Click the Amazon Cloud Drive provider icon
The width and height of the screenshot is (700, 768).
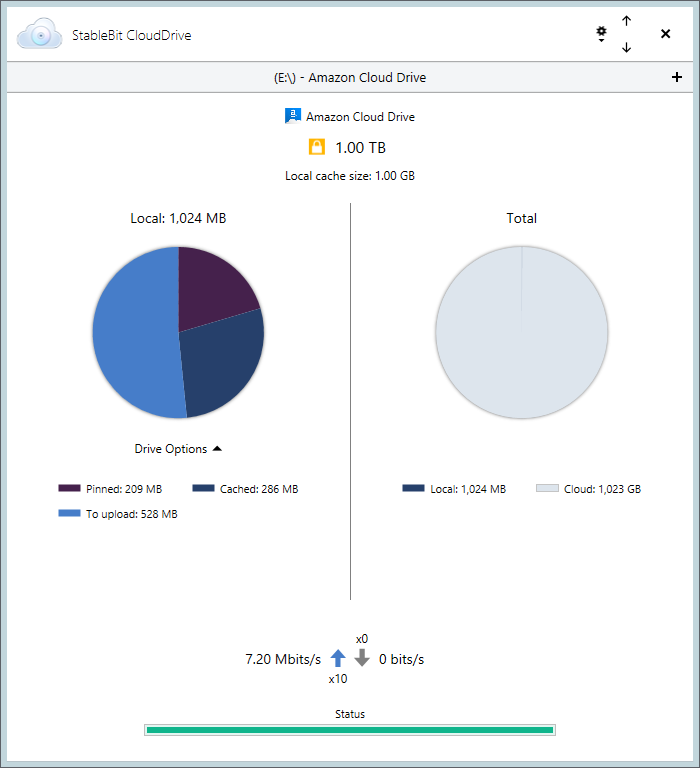click(292, 116)
